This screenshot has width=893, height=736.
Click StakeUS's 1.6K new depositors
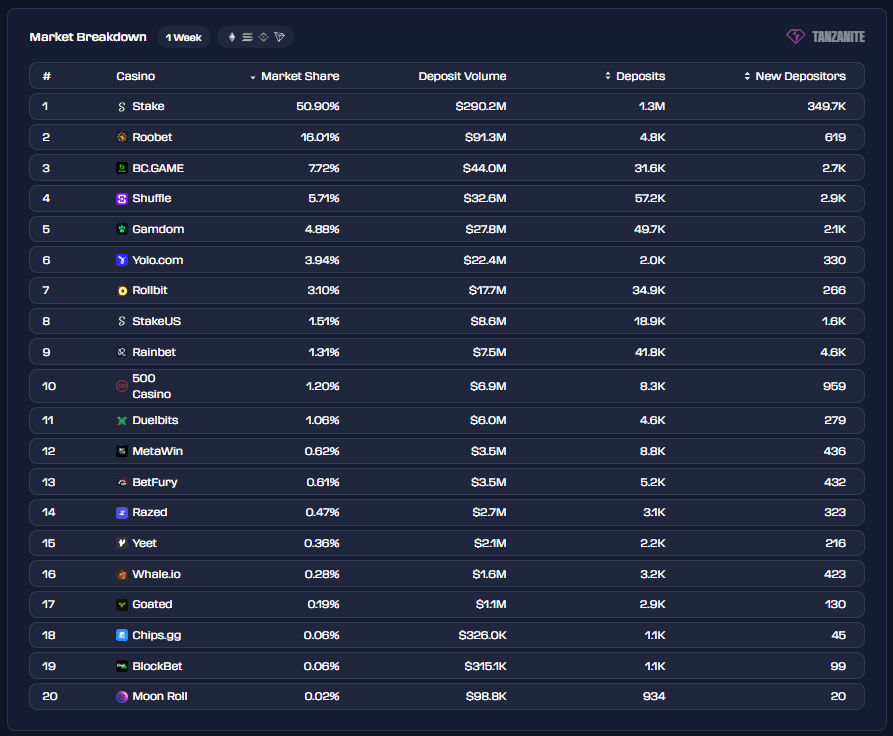[x=834, y=321]
